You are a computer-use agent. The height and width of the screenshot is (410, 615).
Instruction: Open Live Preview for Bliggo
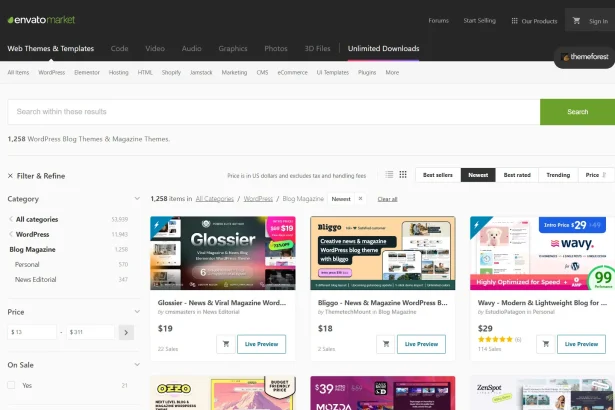click(421, 344)
